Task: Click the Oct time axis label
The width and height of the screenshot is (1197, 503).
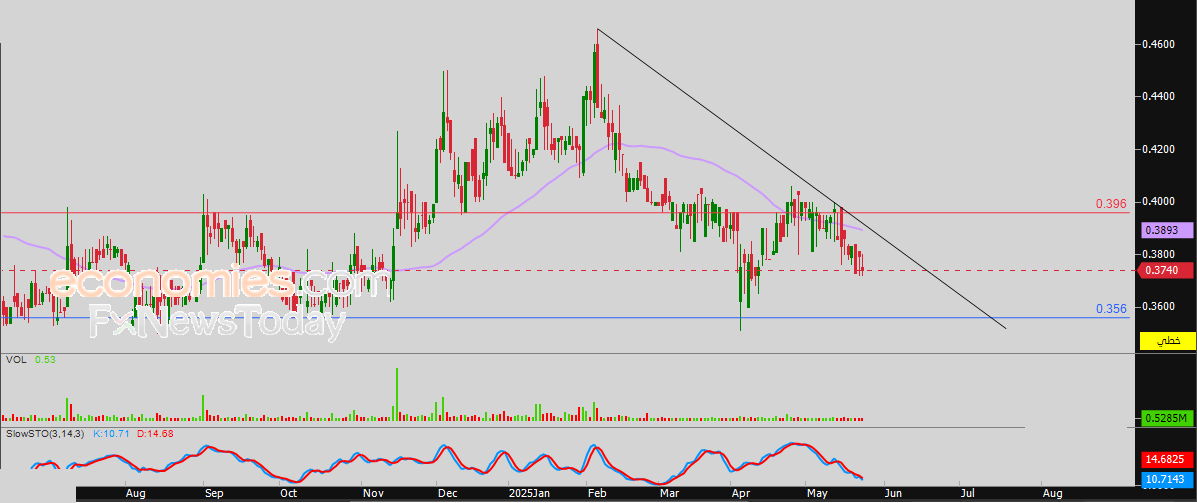Action: pyautogui.click(x=288, y=494)
